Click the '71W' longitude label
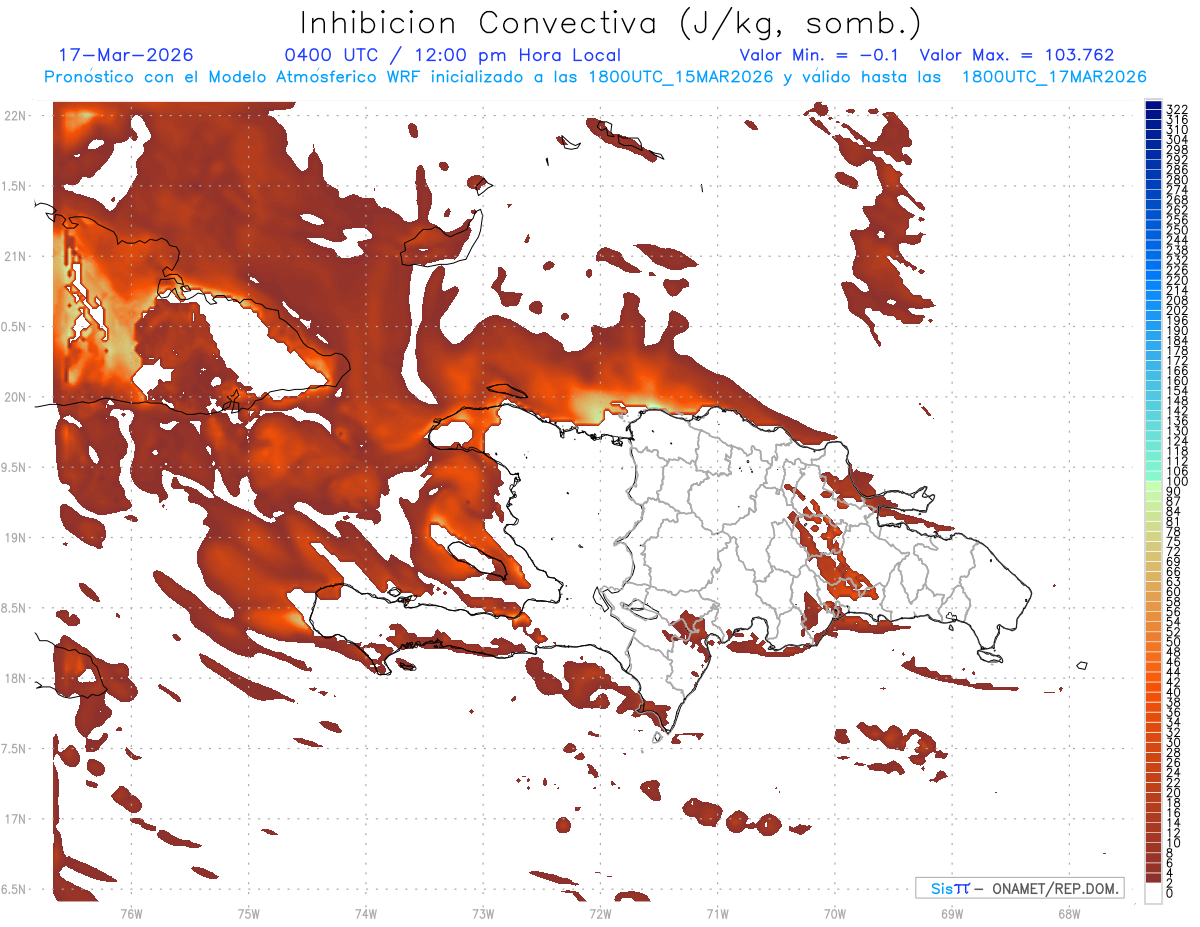Viewport: 1200px width, 927px height. pyautogui.click(x=717, y=913)
